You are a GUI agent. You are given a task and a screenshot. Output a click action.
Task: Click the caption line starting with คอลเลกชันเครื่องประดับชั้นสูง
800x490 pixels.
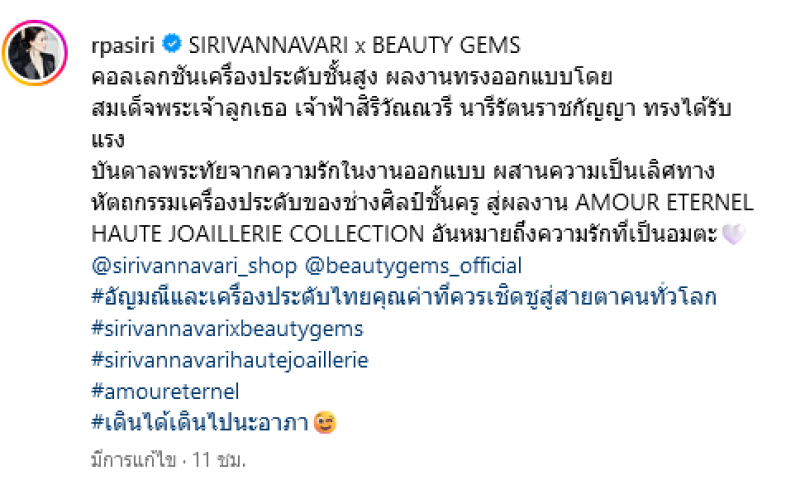352,77
